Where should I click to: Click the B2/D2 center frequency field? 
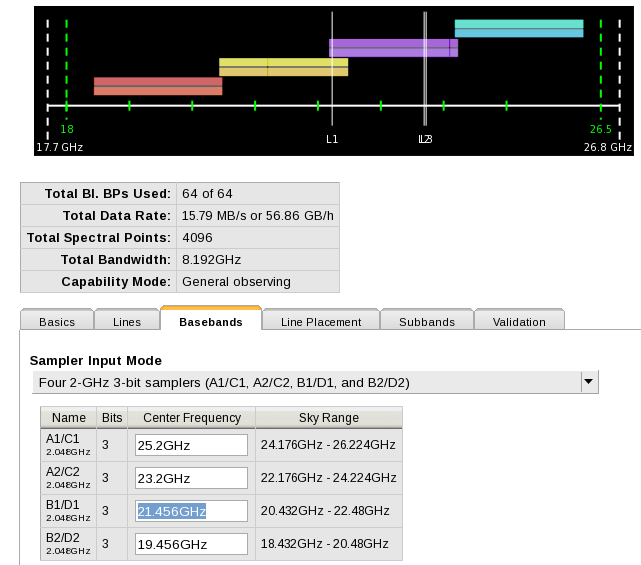click(x=191, y=544)
